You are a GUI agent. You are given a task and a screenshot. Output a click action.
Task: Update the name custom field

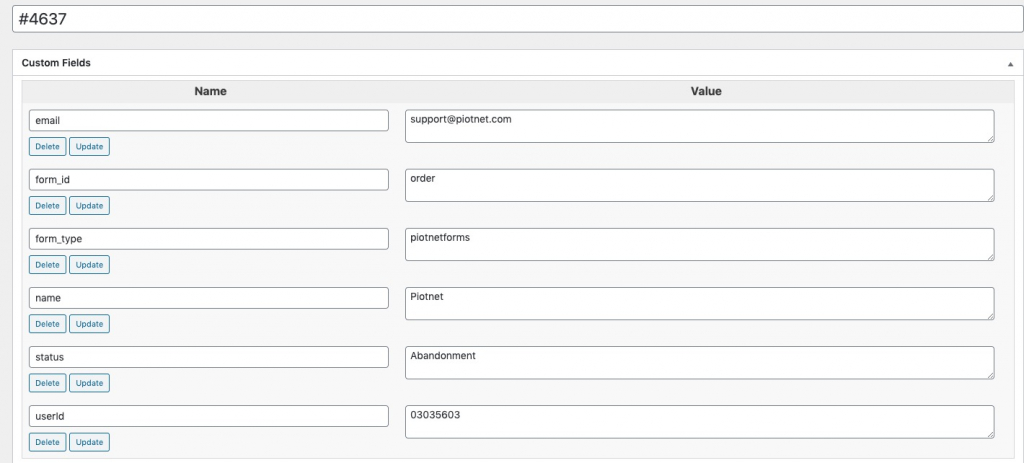point(89,324)
